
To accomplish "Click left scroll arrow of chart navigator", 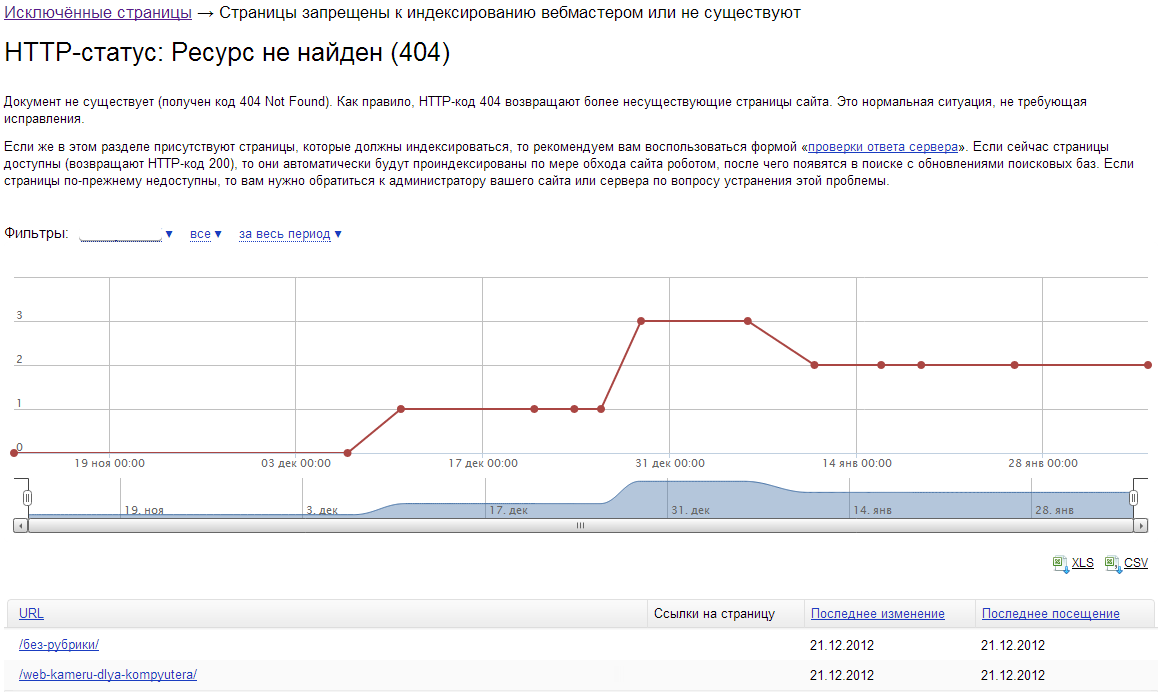I will pos(21,525).
